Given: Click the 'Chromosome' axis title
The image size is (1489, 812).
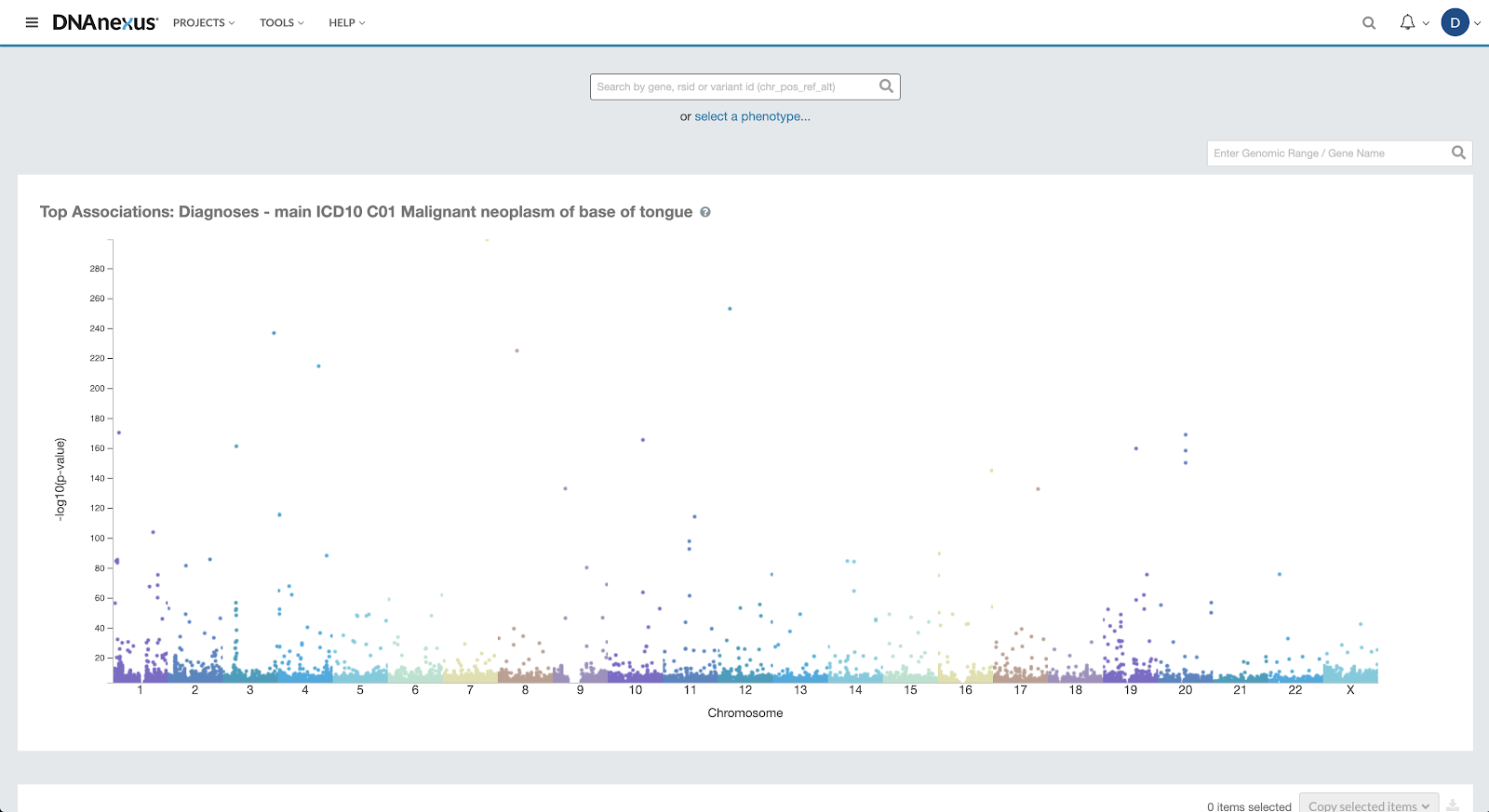Looking at the screenshot, I should point(745,713).
